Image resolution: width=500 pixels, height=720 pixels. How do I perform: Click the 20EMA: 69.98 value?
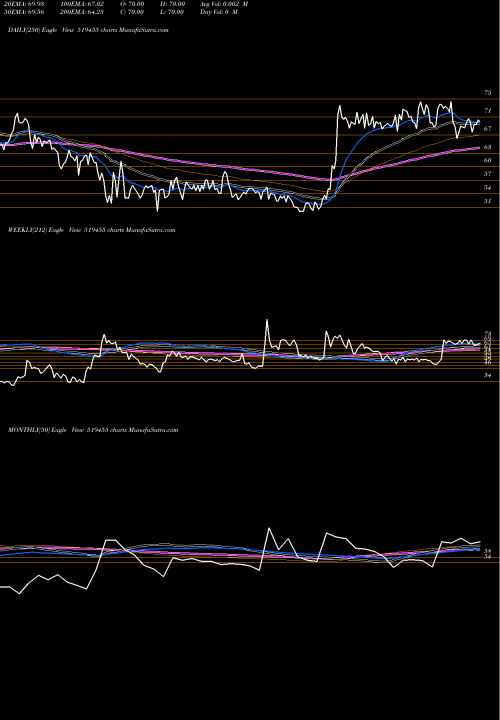[x=24, y=4]
